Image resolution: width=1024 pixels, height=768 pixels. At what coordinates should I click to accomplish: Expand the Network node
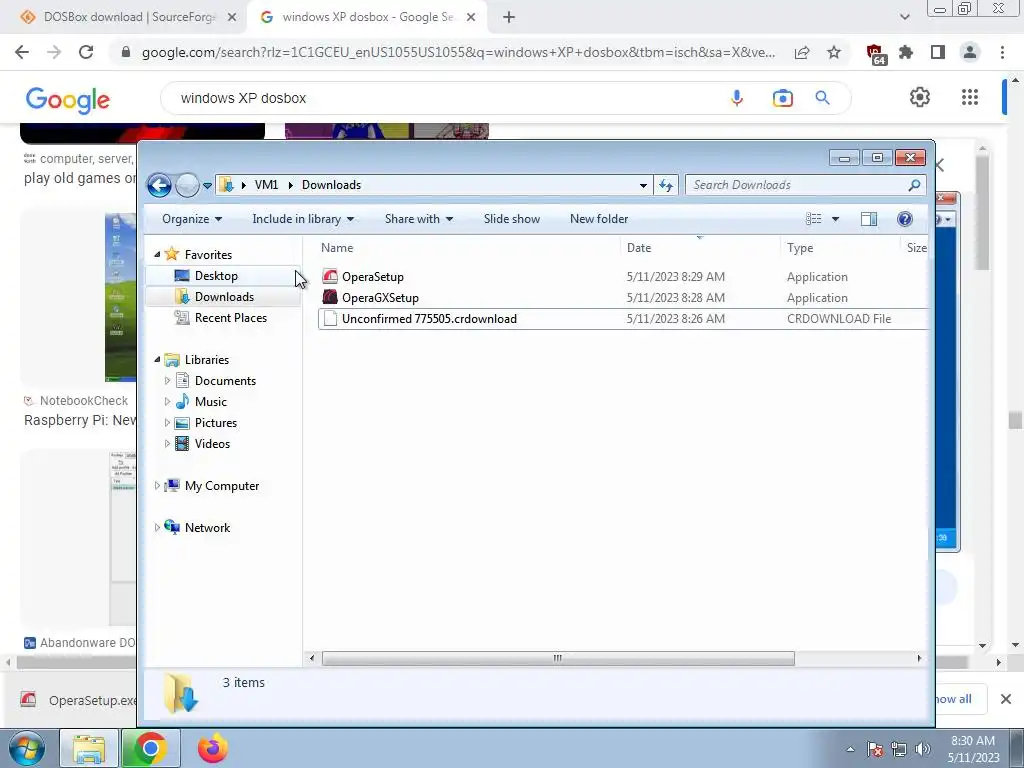[x=157, y=527]
